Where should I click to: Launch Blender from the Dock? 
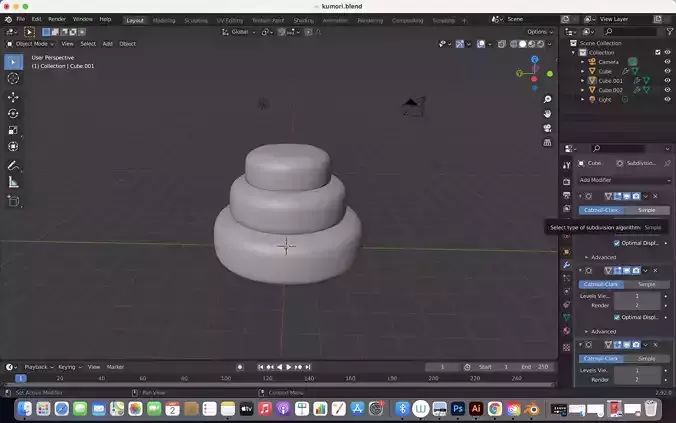533,409
